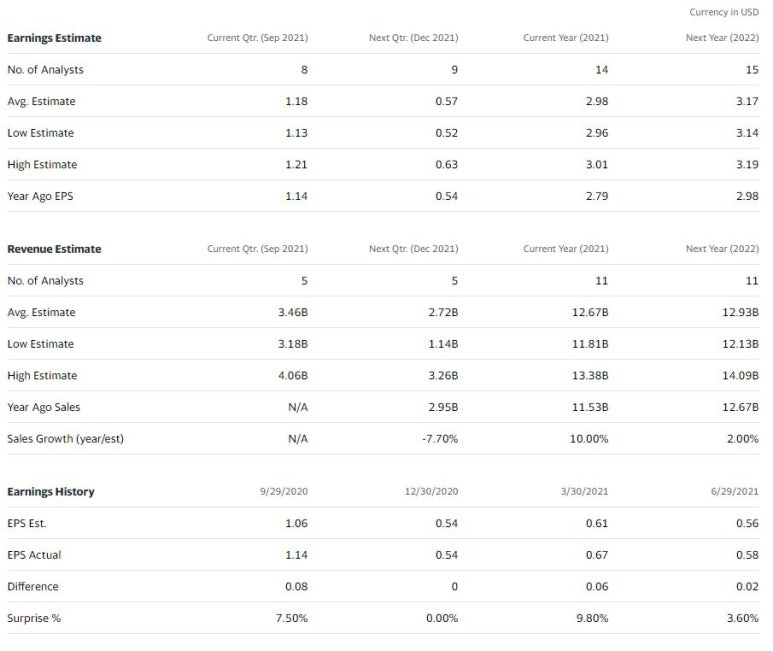Click the Currency in USD label
Viewport: 773px width, 651px height.
pos(724,12)
